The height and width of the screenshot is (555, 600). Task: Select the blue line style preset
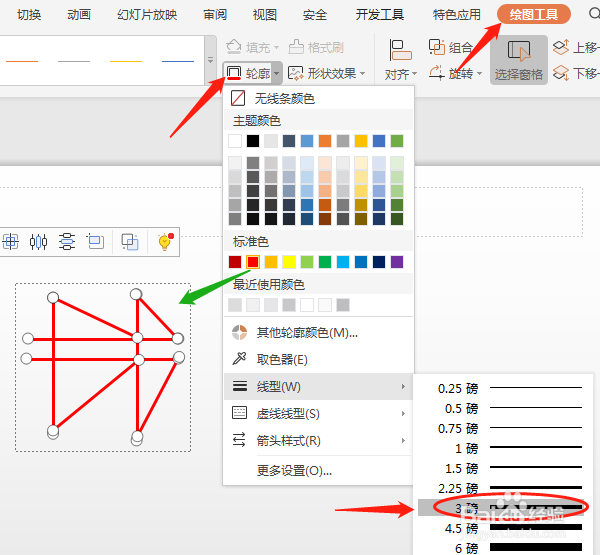178,61
